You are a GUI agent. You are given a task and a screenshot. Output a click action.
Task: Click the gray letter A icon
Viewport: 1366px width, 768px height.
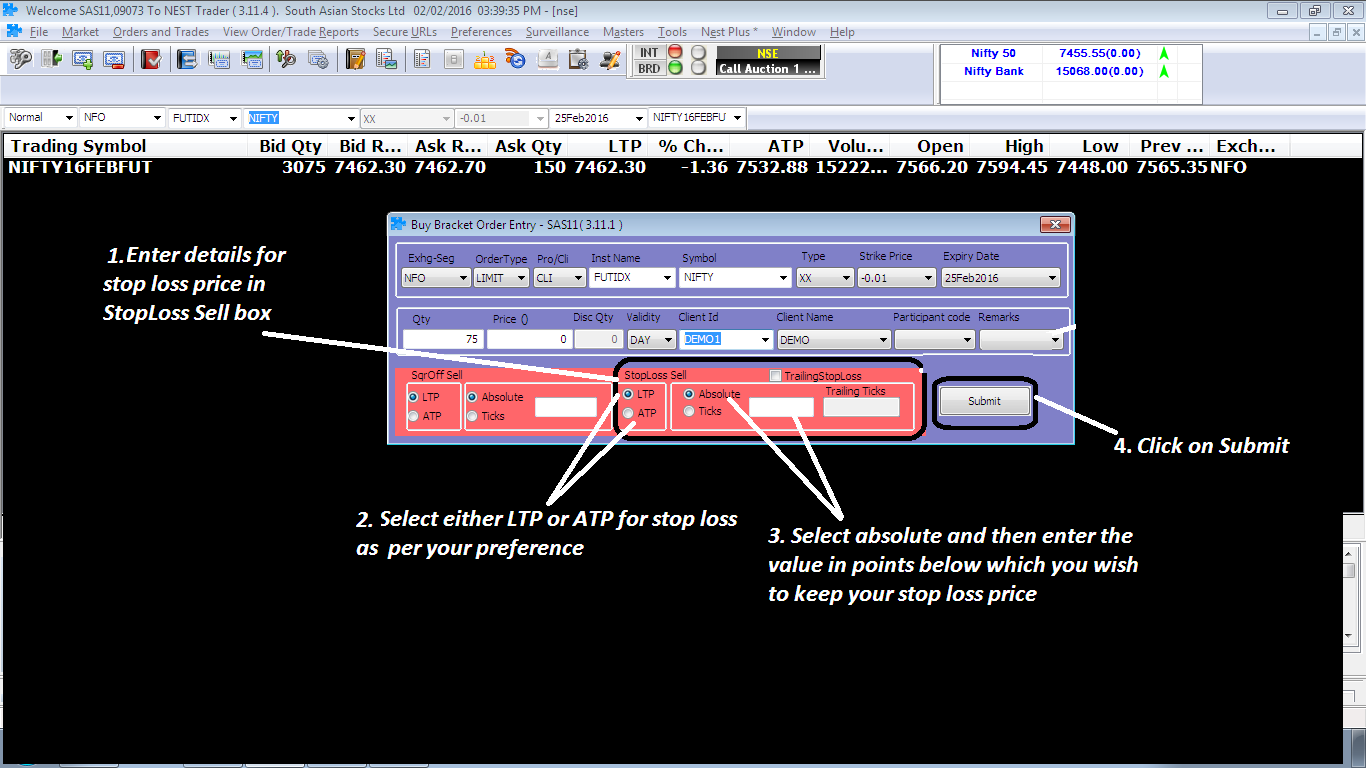click(x=546, y=60)
